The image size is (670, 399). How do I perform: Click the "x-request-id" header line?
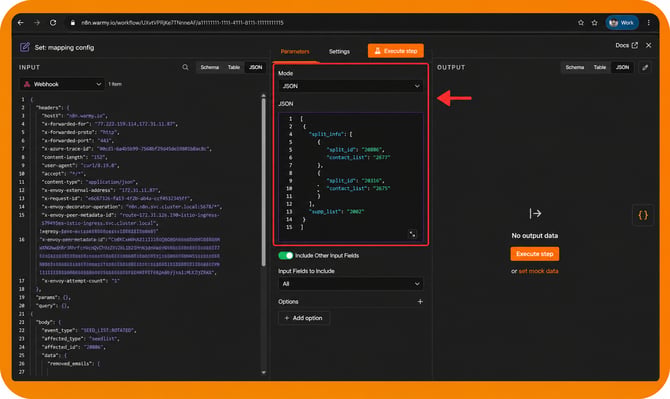(117, 198)
